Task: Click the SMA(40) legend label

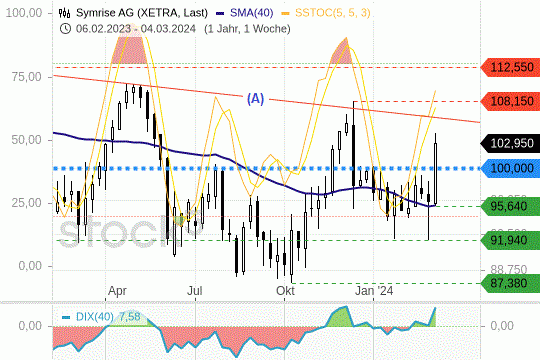Action: tap(251, 13)
